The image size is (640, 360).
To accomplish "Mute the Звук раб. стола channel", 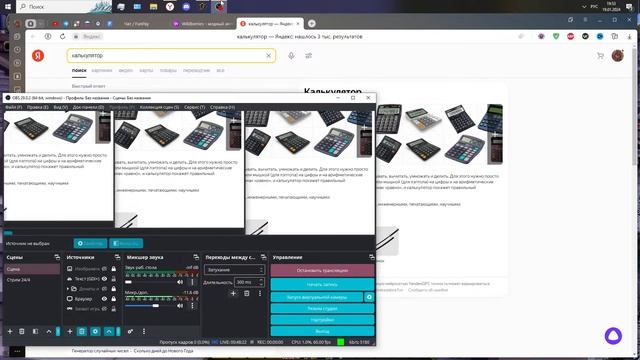I will pyautogui.click(x=180, y=282).
